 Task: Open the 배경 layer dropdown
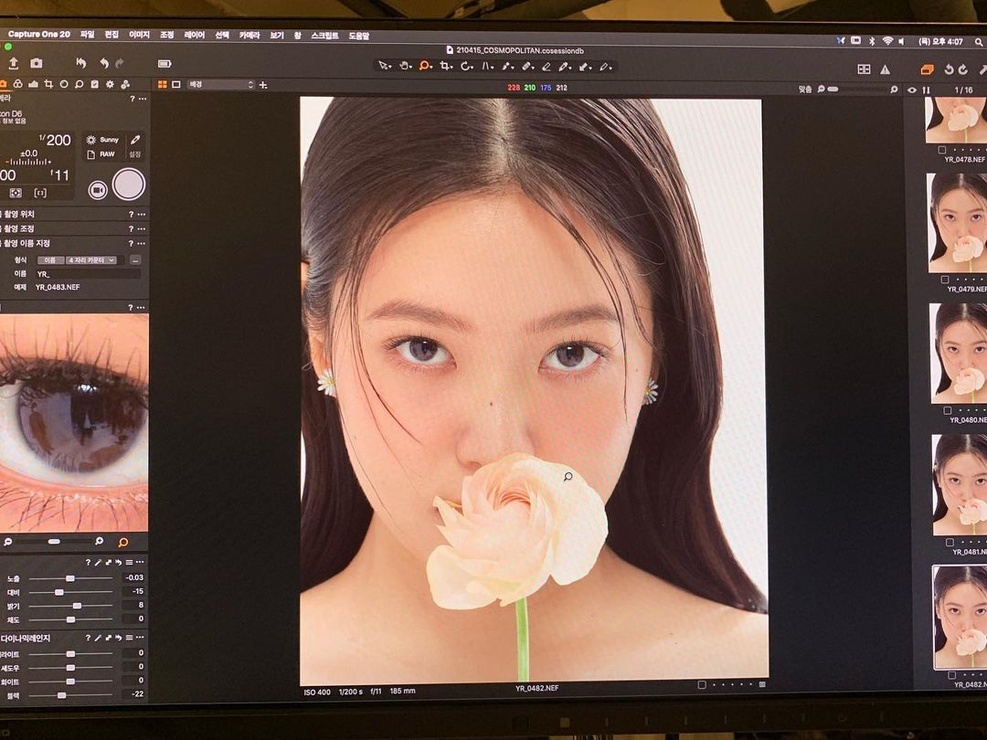(x=220, y=84)
